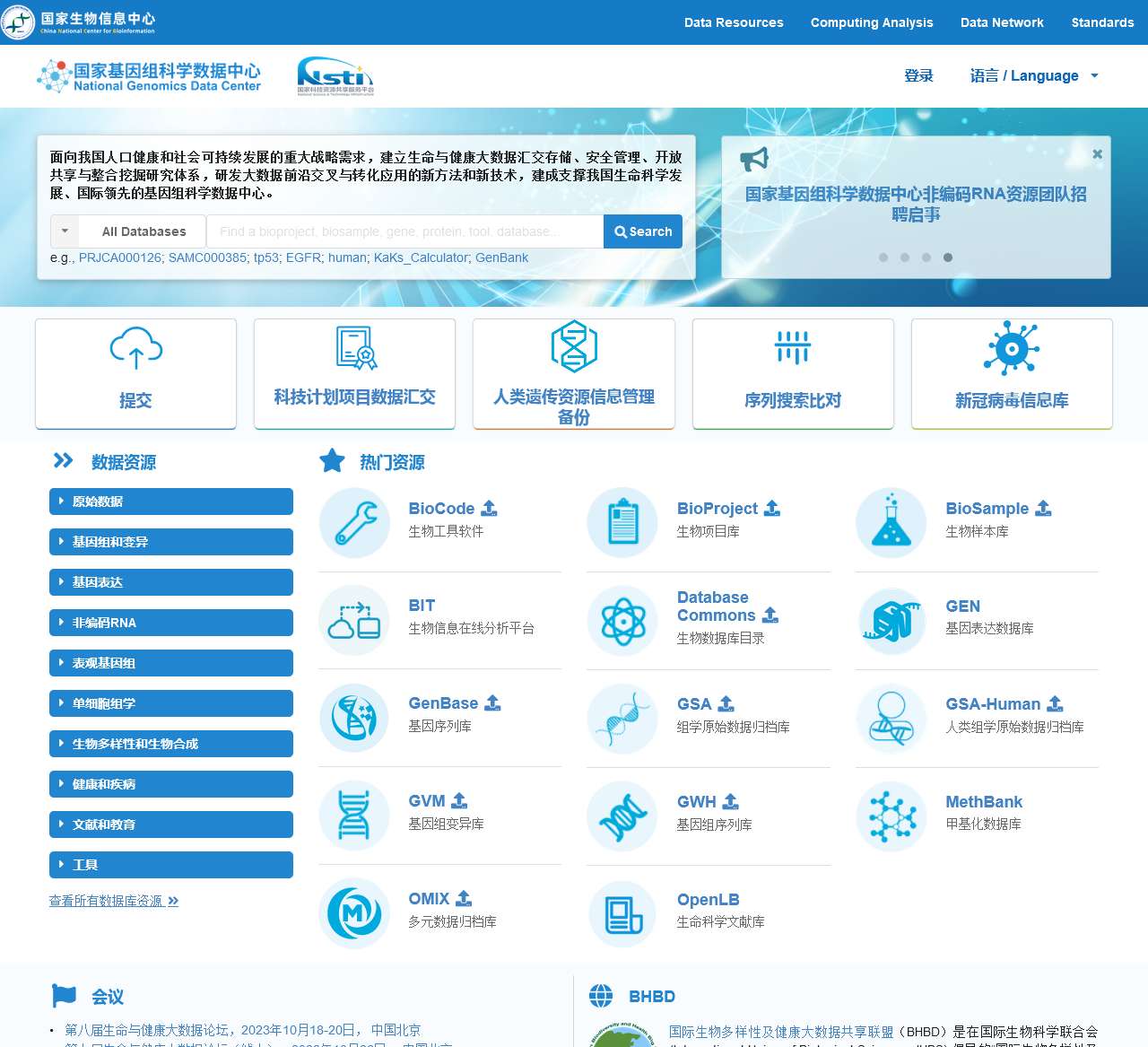Open the coronavirus 新冠病毒信息库 icon
The width and height of the screenshot is (1148, 1047).
[1011, 349]
